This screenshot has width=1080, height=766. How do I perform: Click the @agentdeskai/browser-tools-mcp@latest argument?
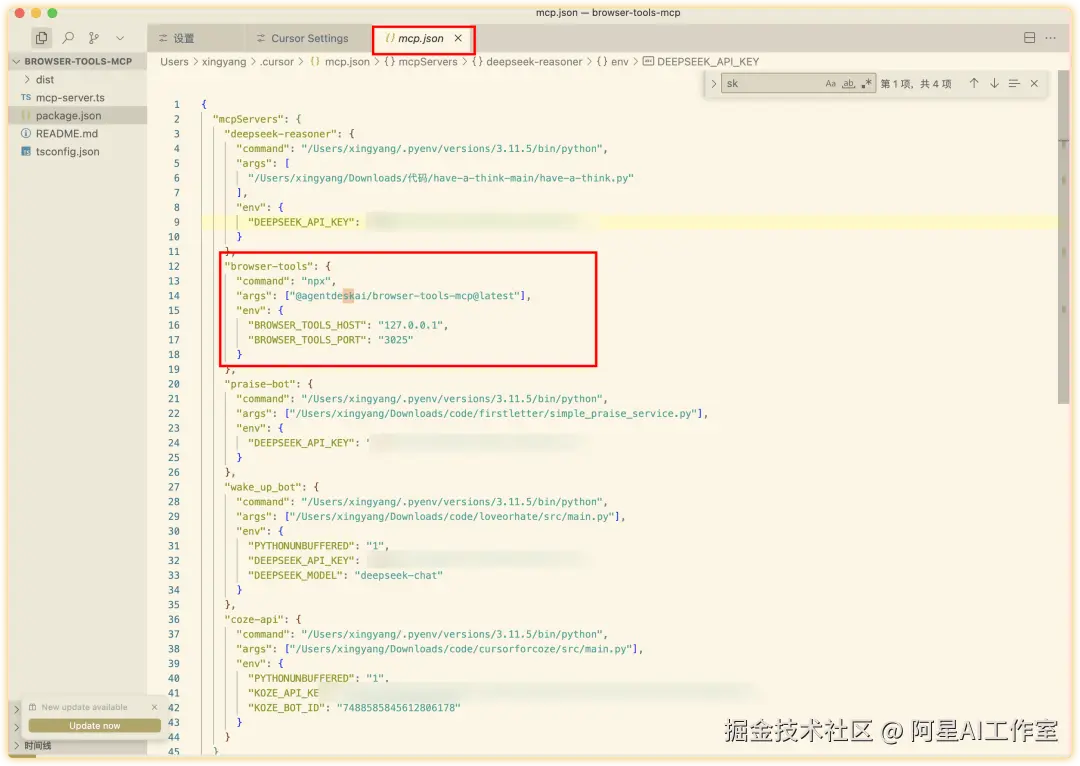click(x=405, y=296)
